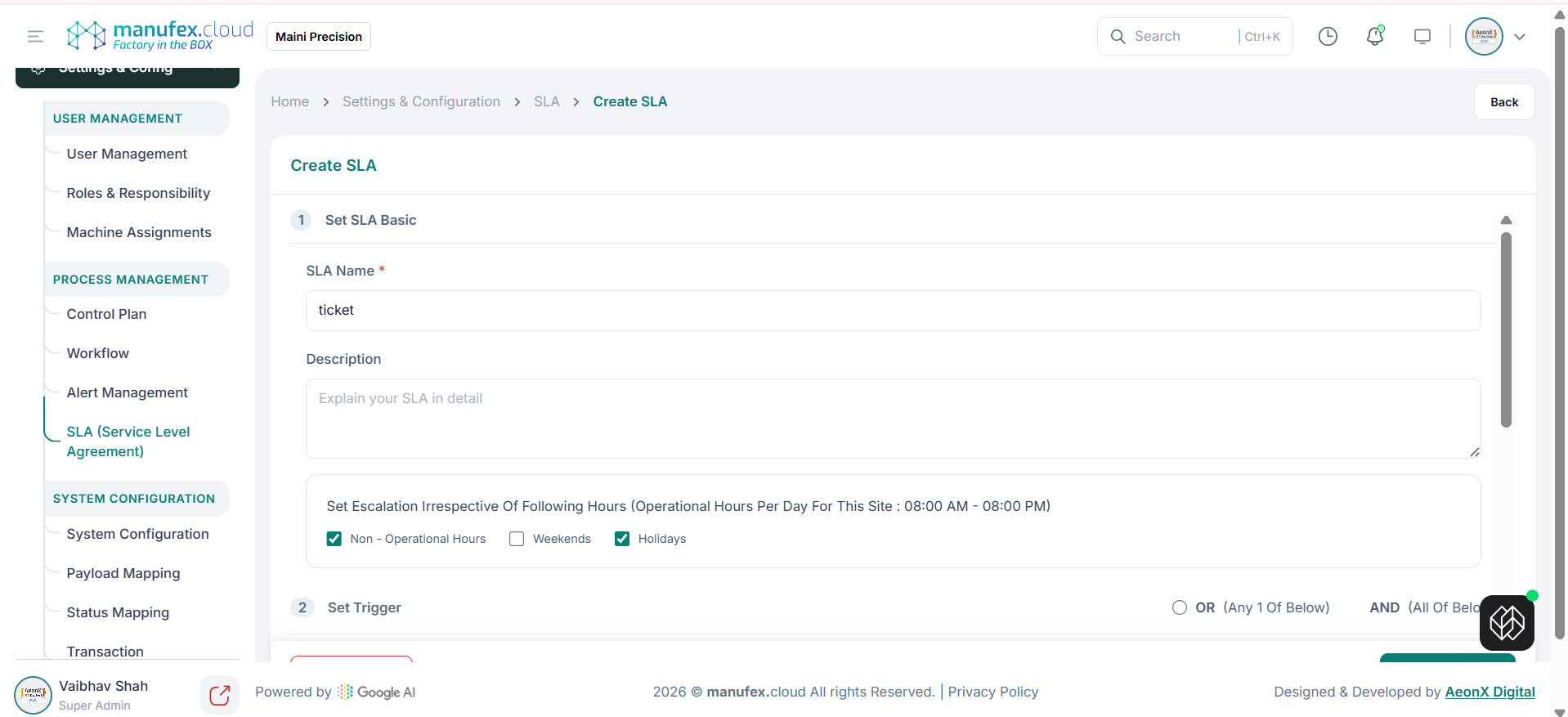Uncheck the Holidays checkbox

point(622,539)
